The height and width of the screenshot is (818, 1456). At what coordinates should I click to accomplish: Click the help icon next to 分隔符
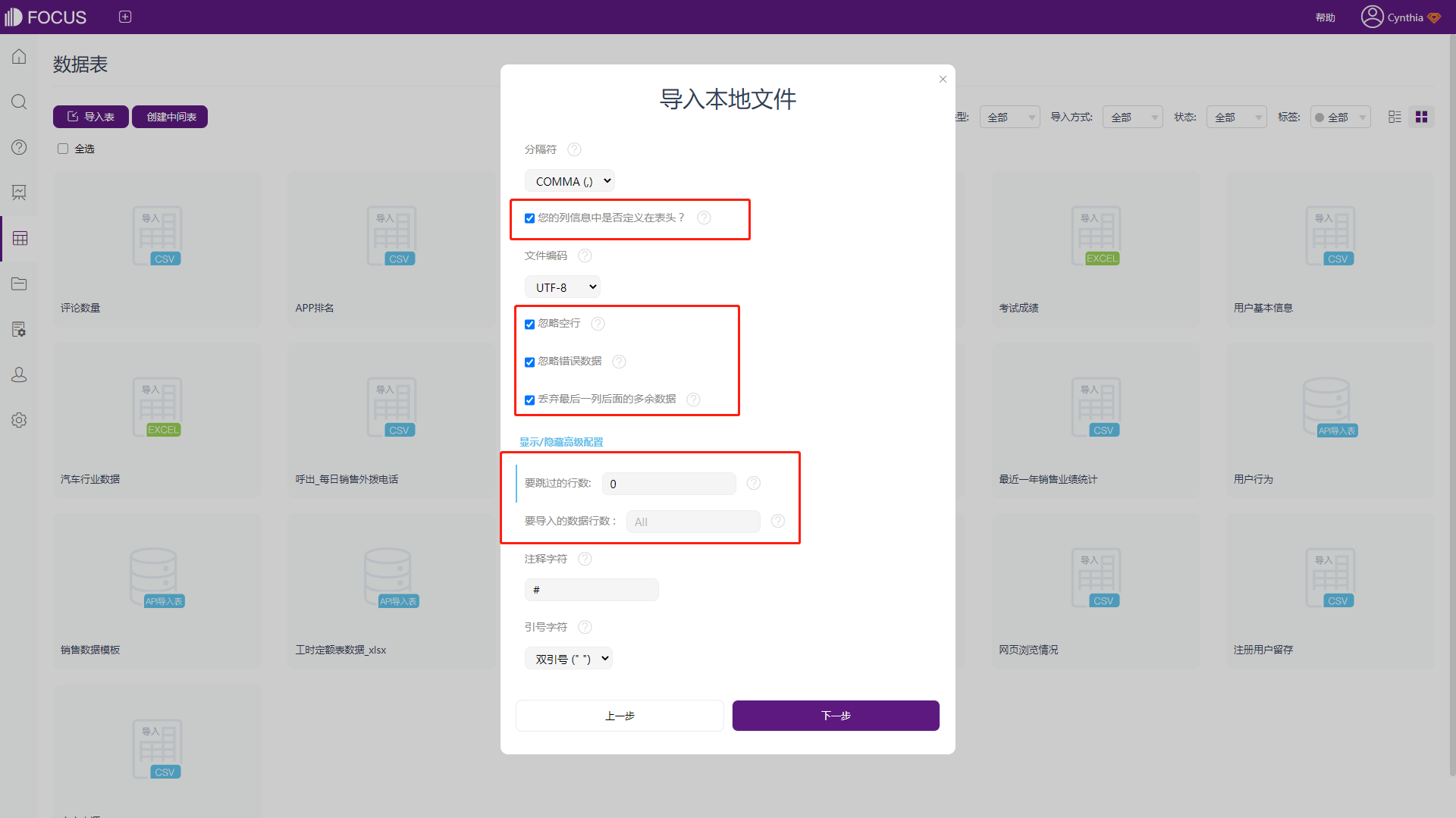[574, 149]
